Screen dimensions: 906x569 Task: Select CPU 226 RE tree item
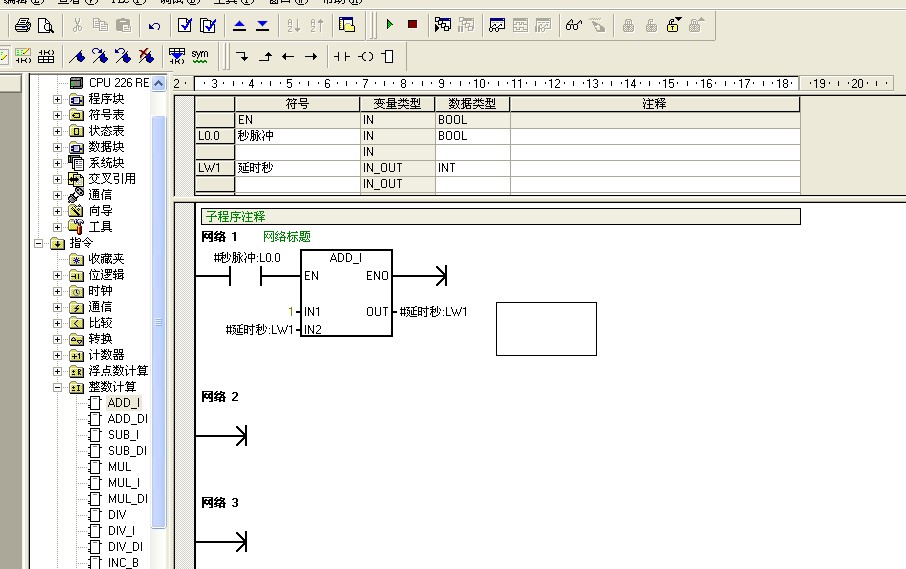118,83
